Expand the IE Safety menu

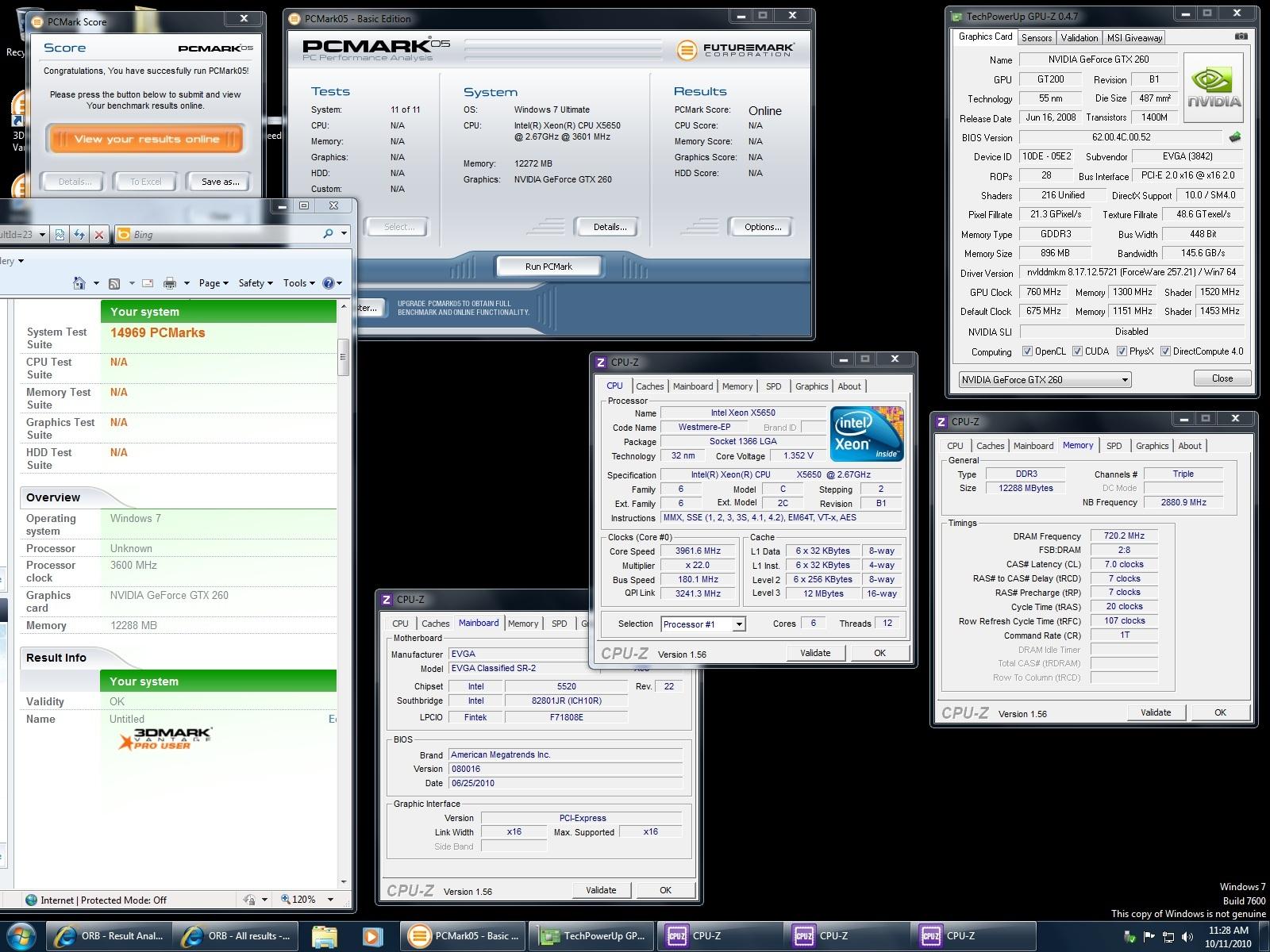coord(256,283)
